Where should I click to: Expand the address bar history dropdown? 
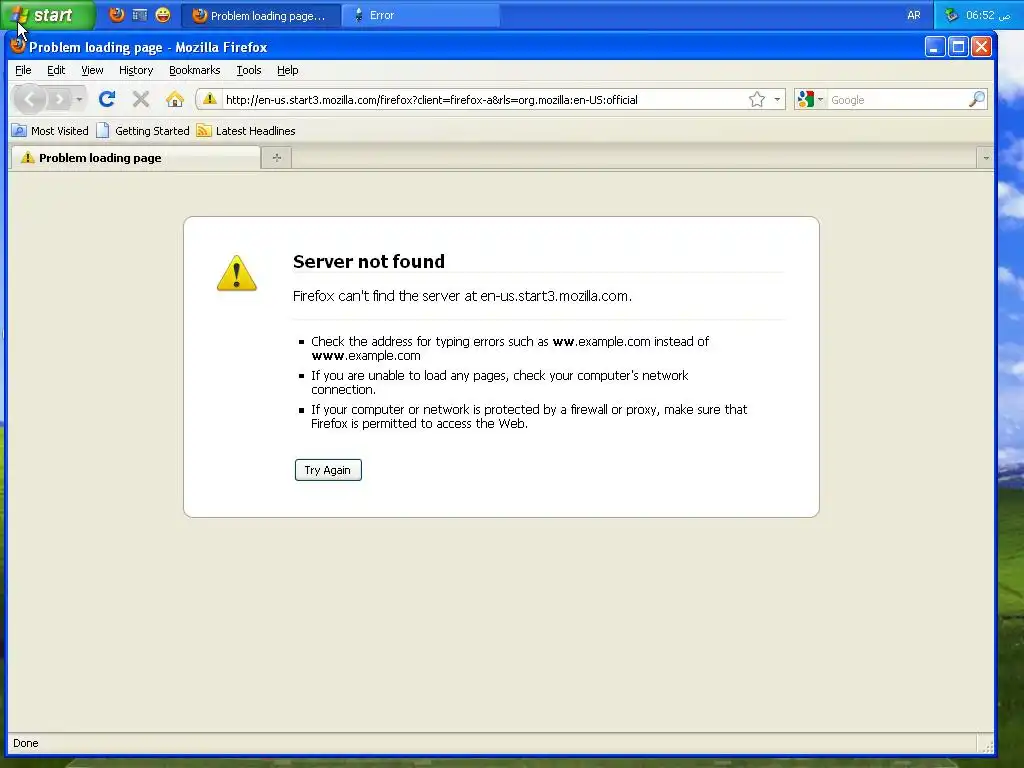pyautogui.click(x=776, y=99)
